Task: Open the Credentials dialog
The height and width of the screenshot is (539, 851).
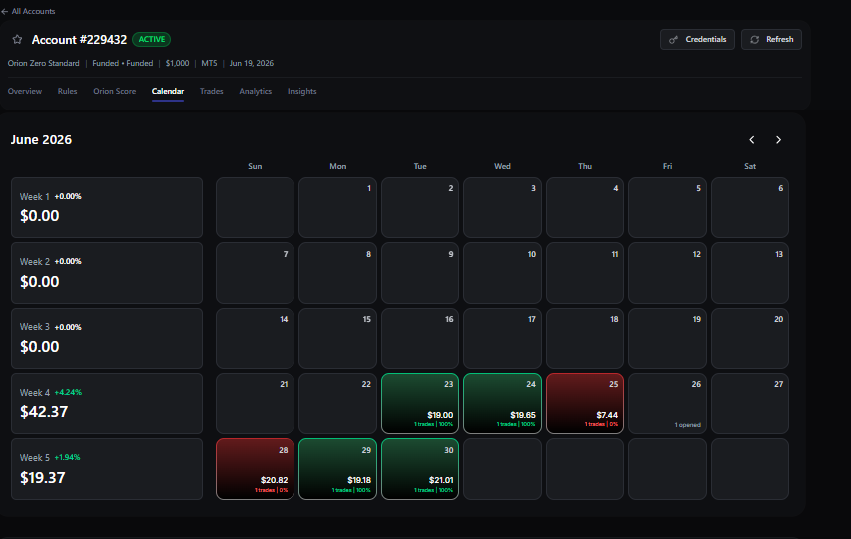Action: tap(697, 40)
